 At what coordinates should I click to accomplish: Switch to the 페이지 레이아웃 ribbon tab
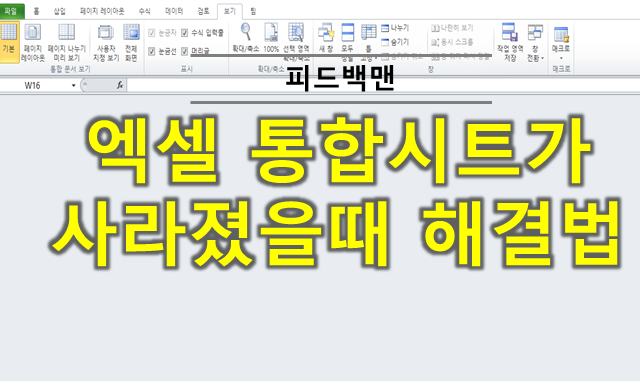click(102, 11)
